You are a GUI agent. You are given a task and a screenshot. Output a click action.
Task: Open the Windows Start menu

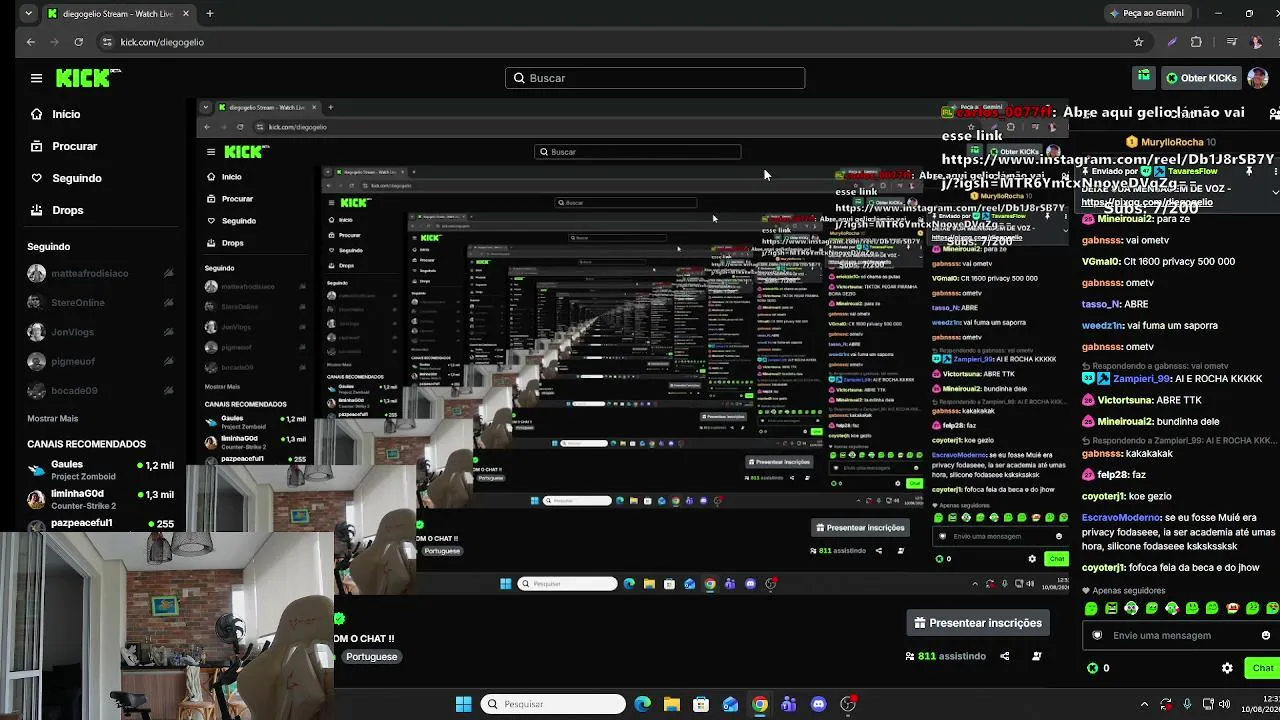(463, 704)
